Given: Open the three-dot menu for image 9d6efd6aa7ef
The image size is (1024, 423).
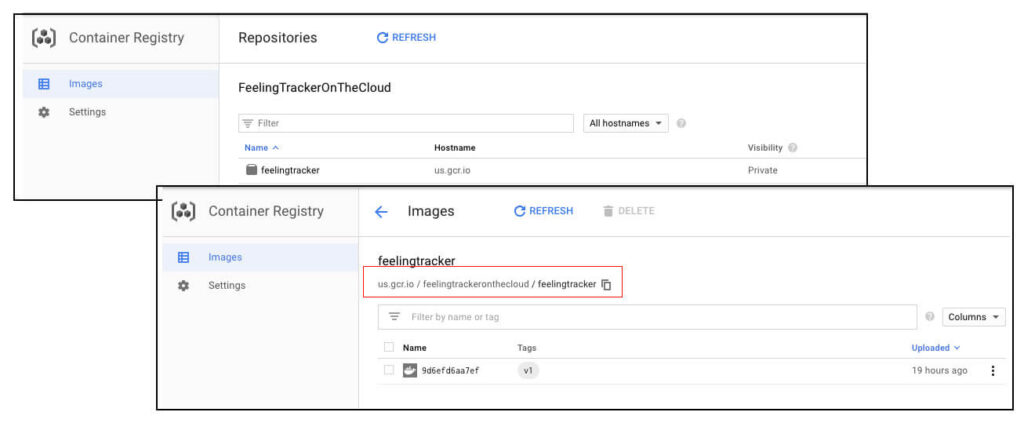Looking at the screenshot, I should pyautogui.click(x=993, y=371).
